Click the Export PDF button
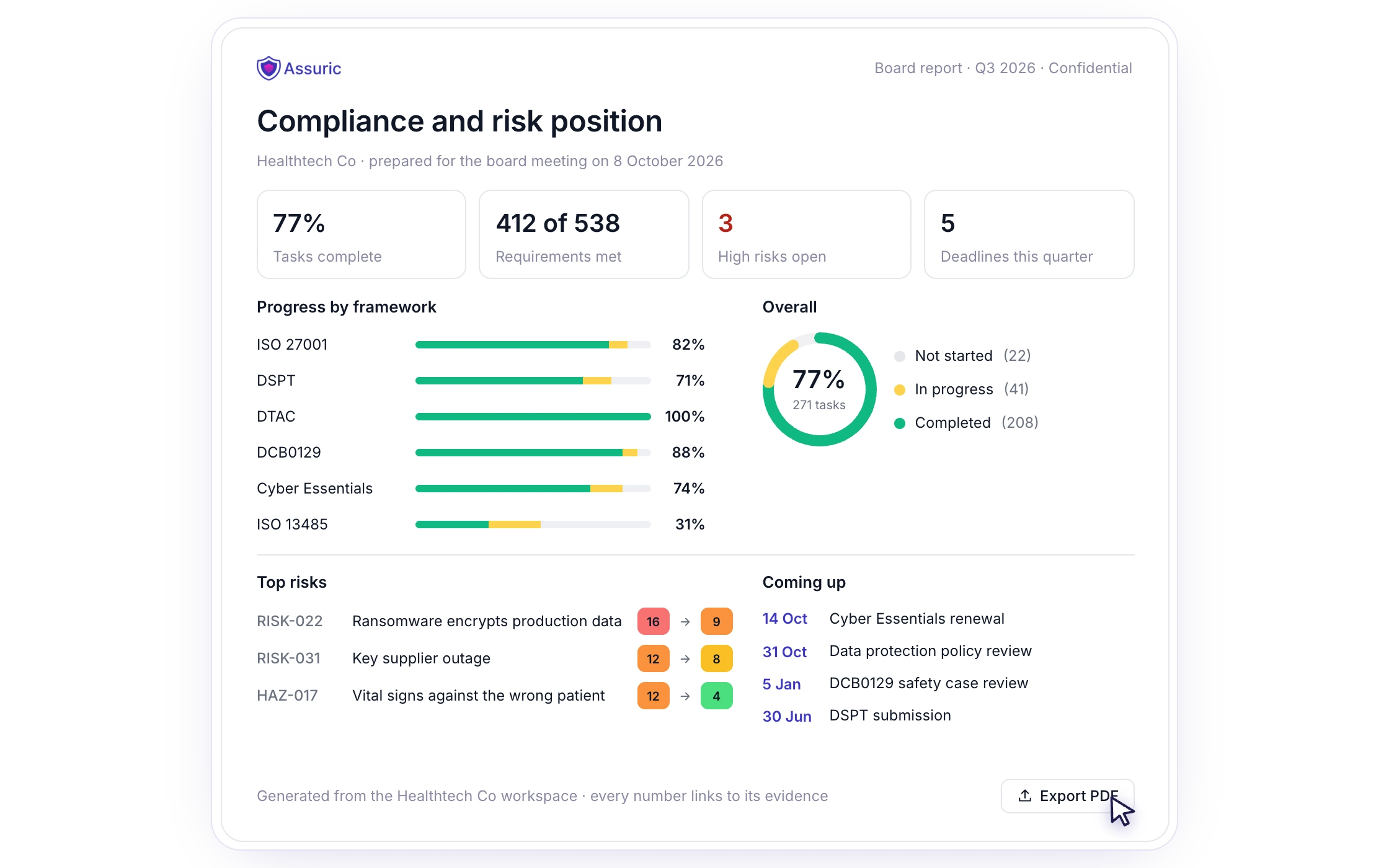This screenshot has height=868, width=1389. [x=1067, y=796]
